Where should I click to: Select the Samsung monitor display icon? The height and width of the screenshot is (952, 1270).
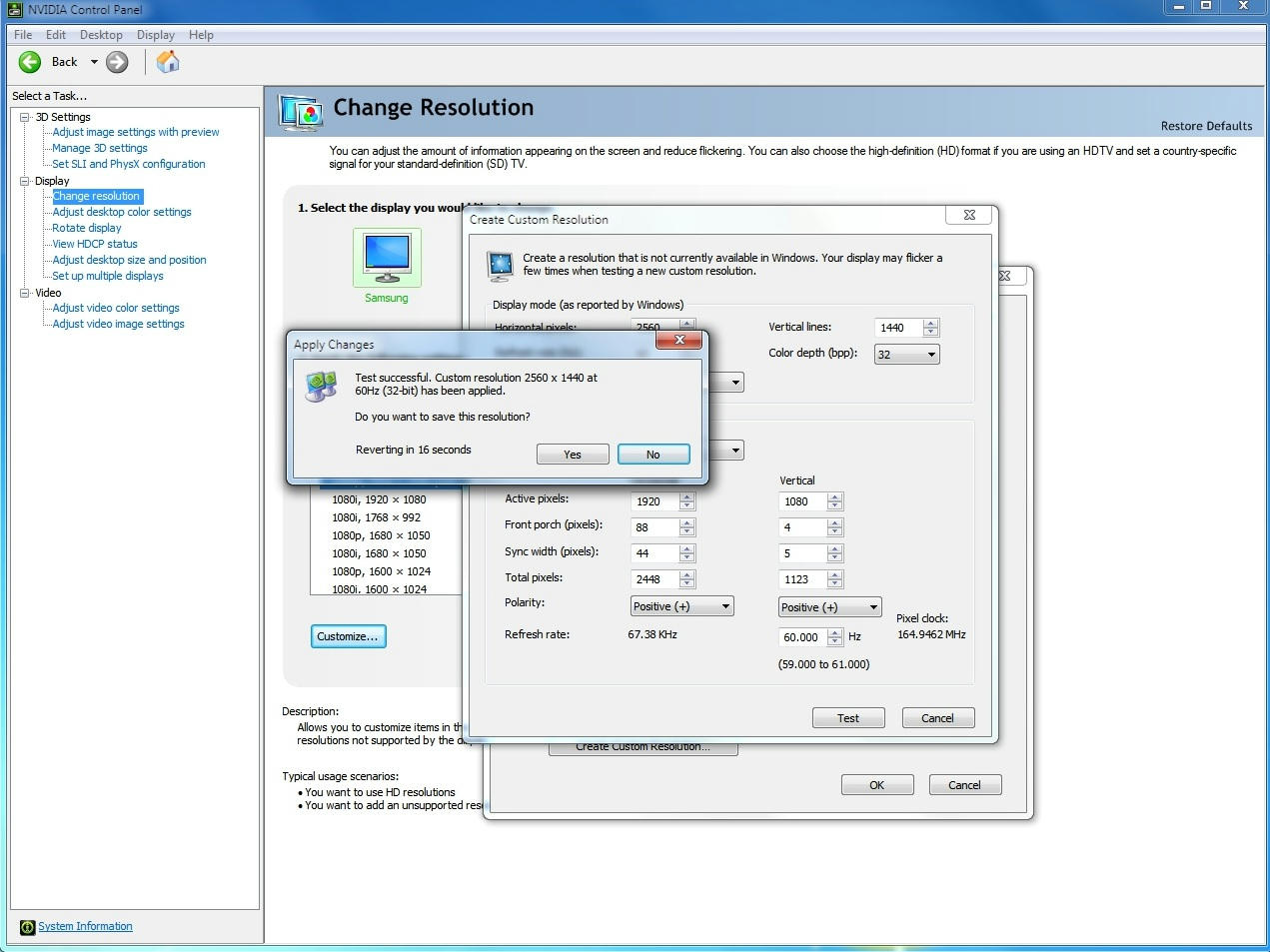[387, 257]
